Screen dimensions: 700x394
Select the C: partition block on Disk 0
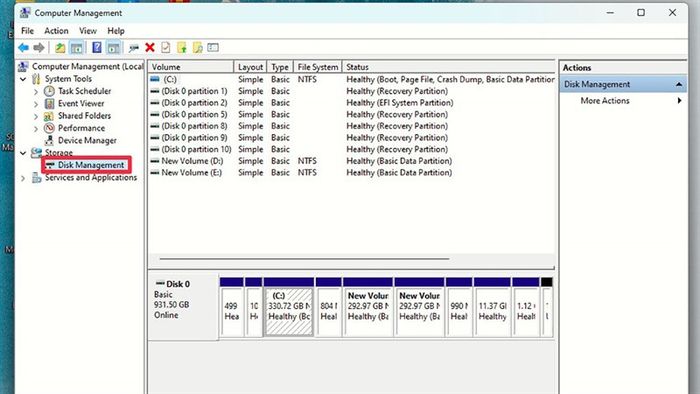(x=289, y=311)
